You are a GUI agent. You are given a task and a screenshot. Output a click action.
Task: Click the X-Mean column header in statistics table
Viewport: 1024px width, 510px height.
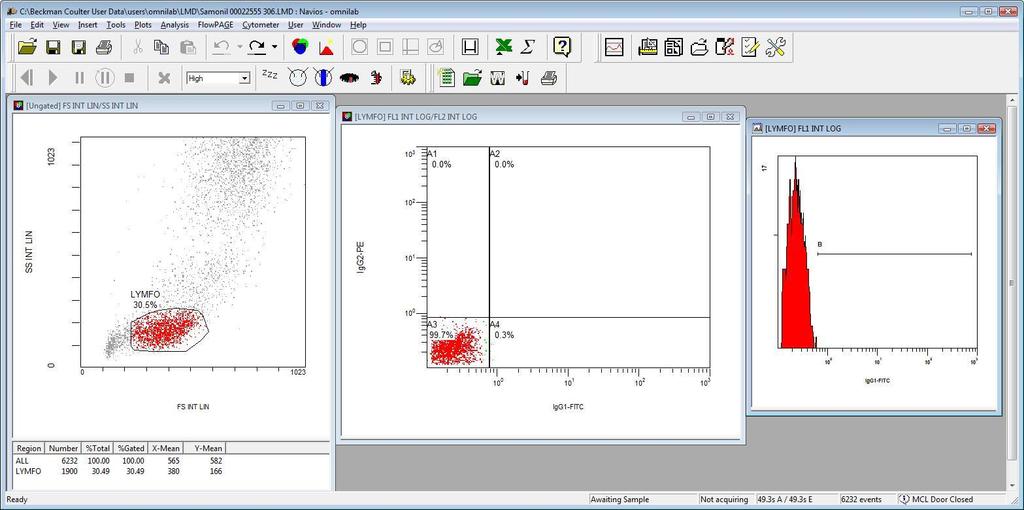165,448
